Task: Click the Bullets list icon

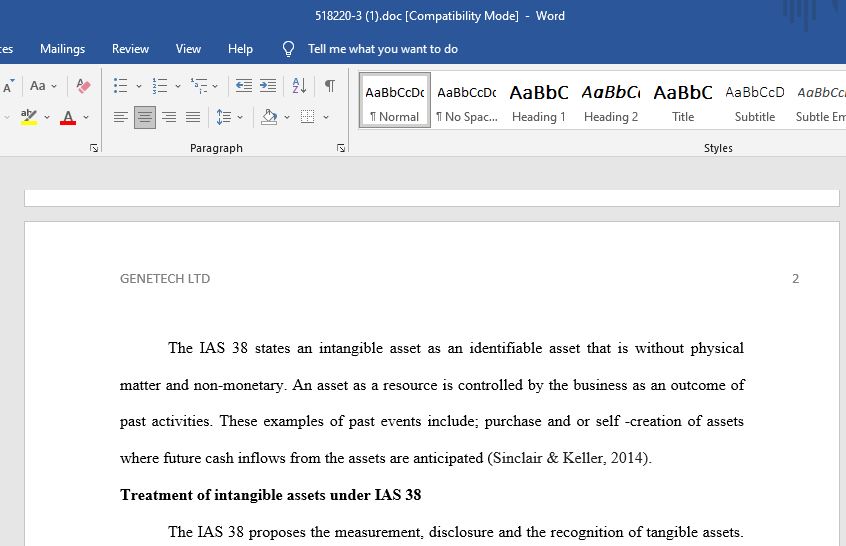Action: click(x=120, y=86)
